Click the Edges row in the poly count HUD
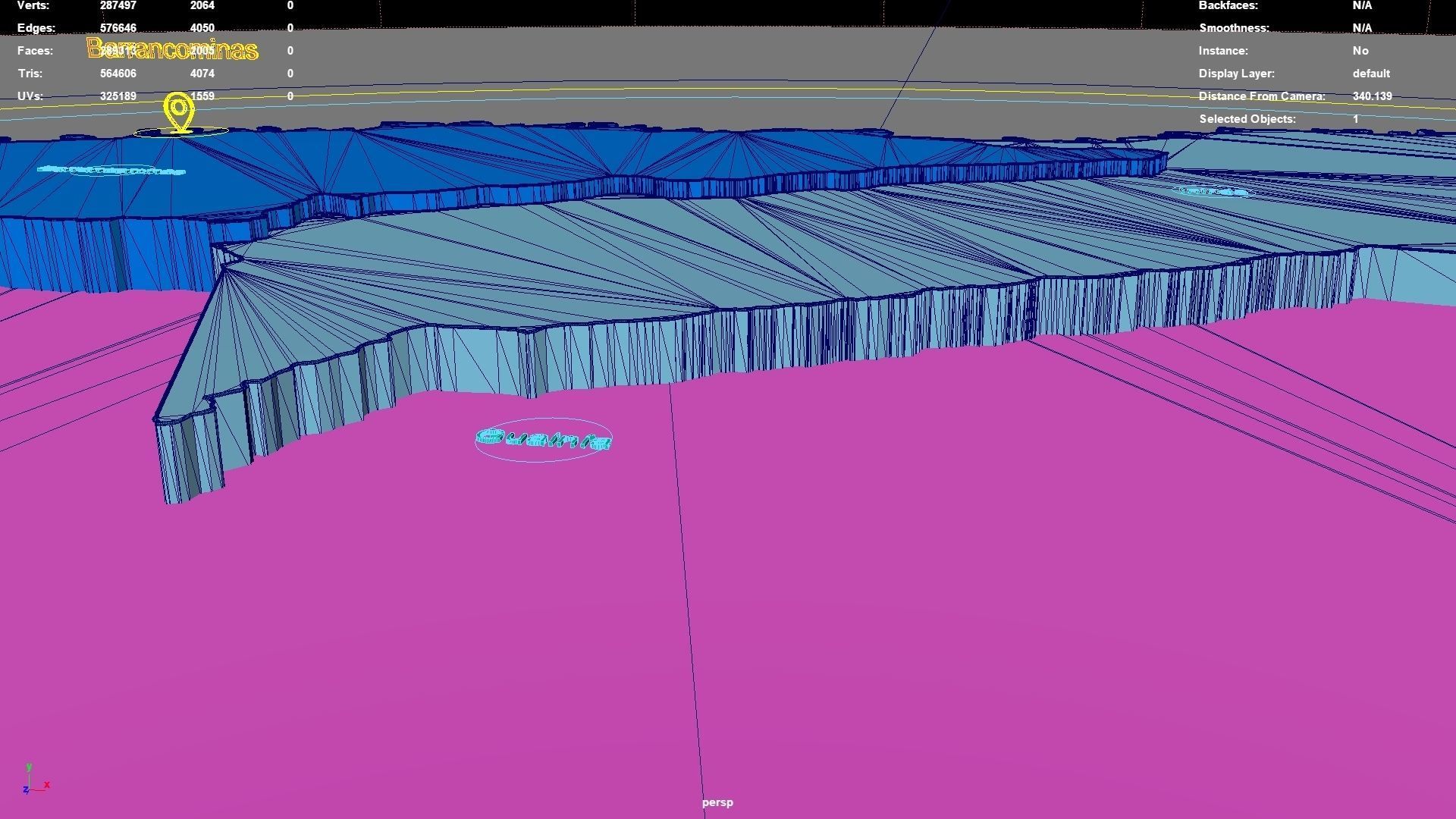 [x=155, y=28]
